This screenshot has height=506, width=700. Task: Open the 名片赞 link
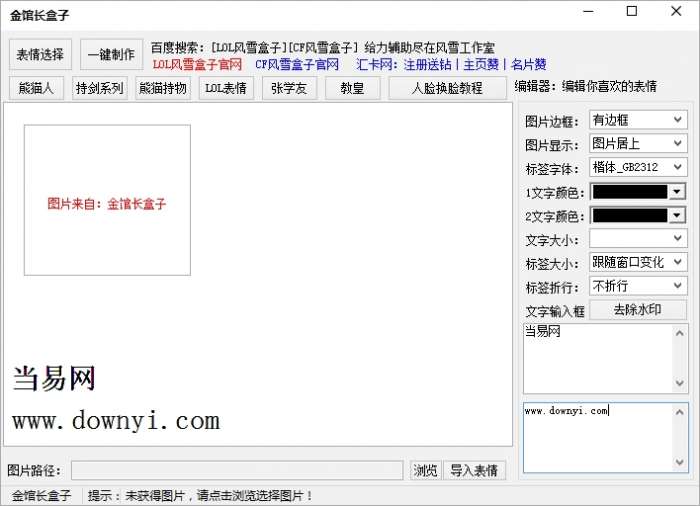(x=529, y=64)
